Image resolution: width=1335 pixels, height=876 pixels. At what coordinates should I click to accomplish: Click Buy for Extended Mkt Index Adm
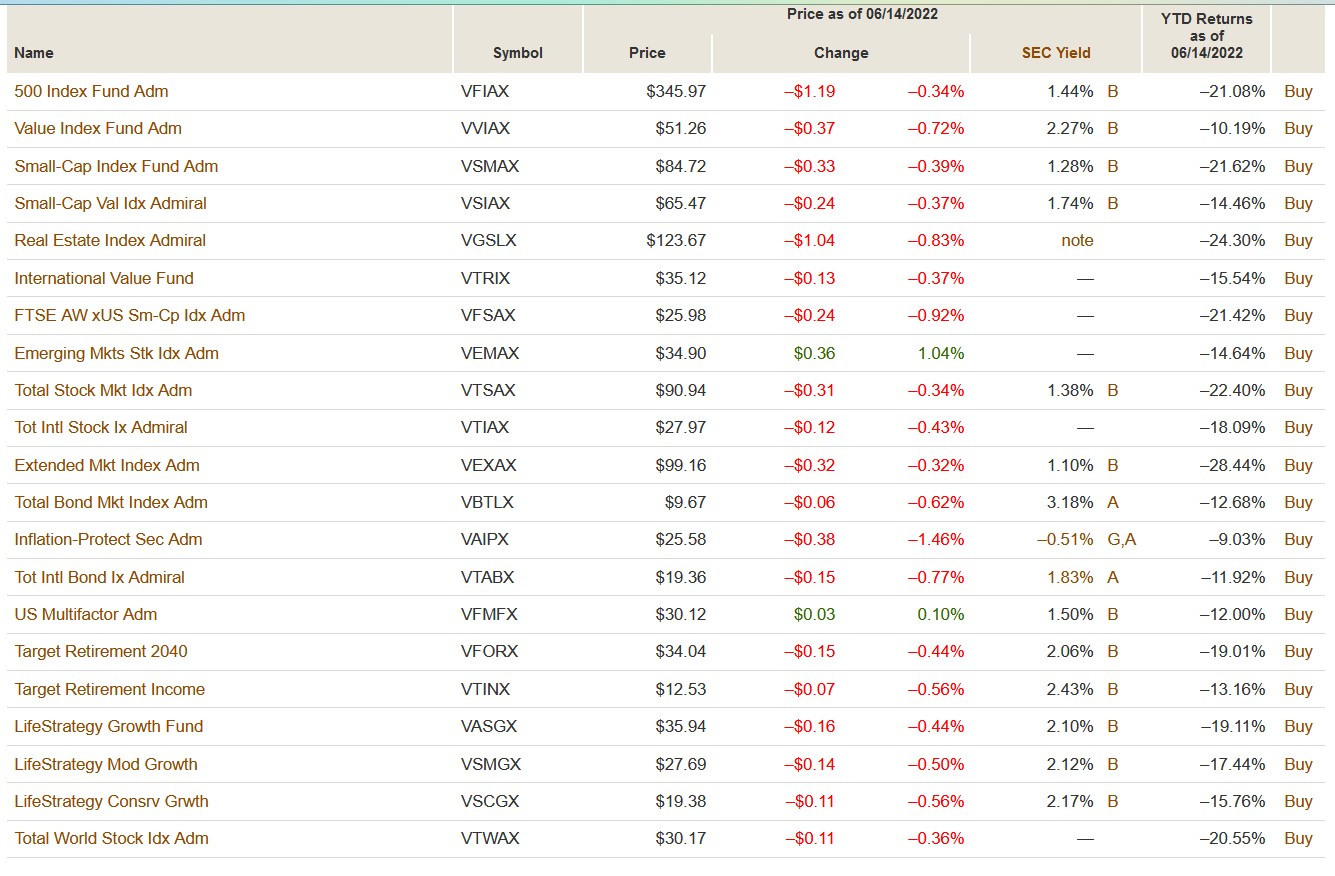click(1298, 465)
